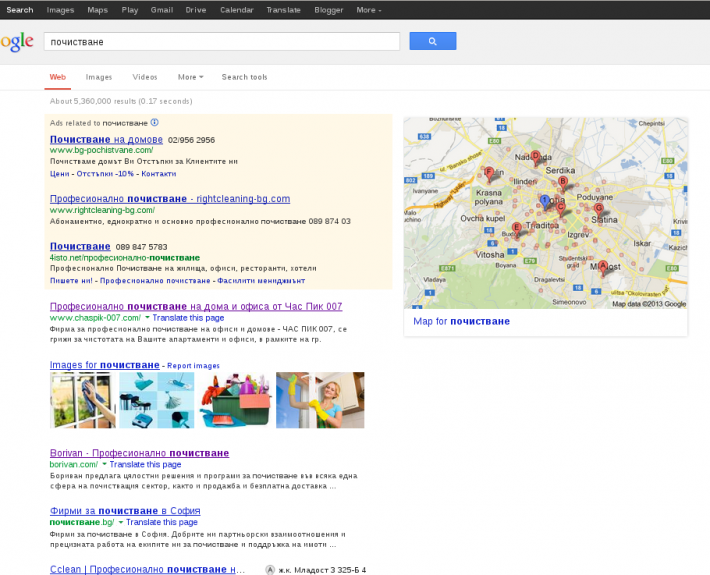Open Drive in the top bar
710x575 pixels.
[x=196, y=10]
